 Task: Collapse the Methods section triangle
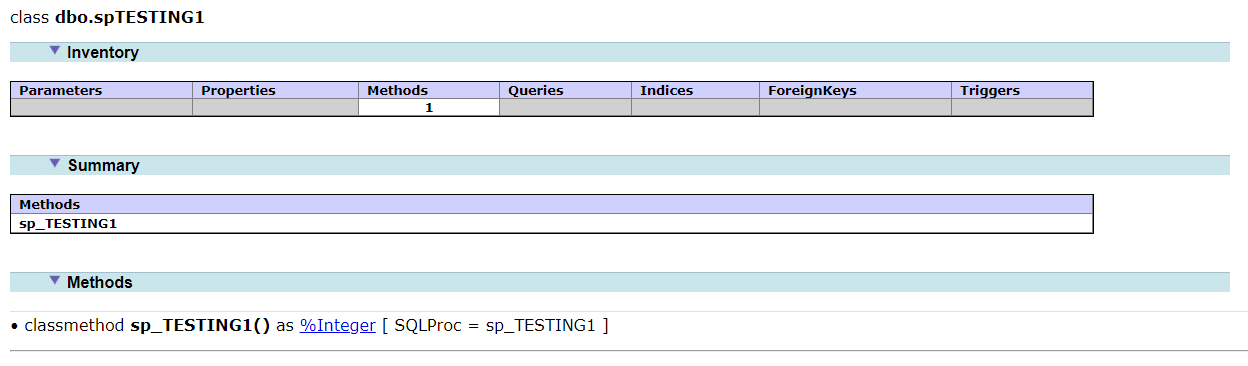tap(55, 280)
